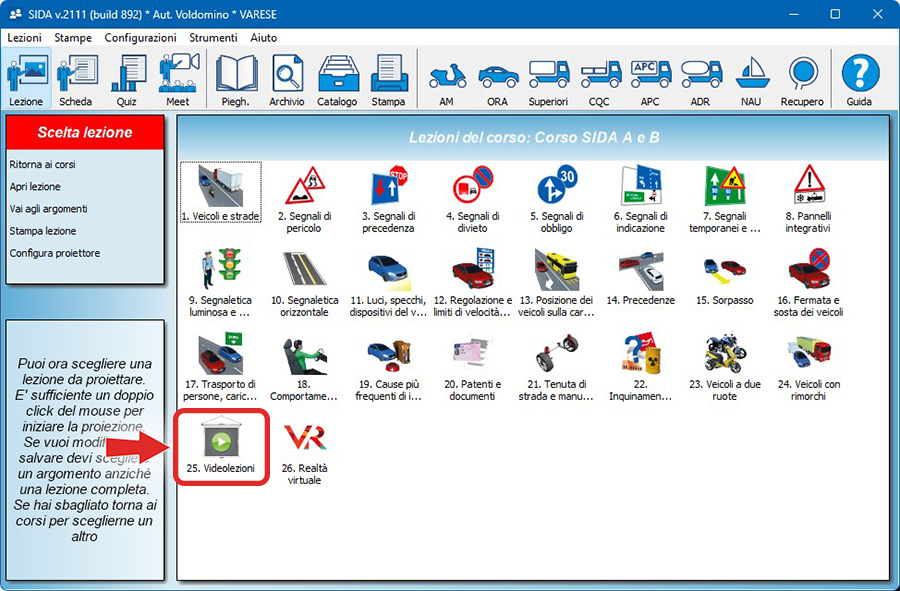This screenshot has width=900, height=591.
Task: Click the Ritorna ai corsi link
Action: [x=42, y=164]
